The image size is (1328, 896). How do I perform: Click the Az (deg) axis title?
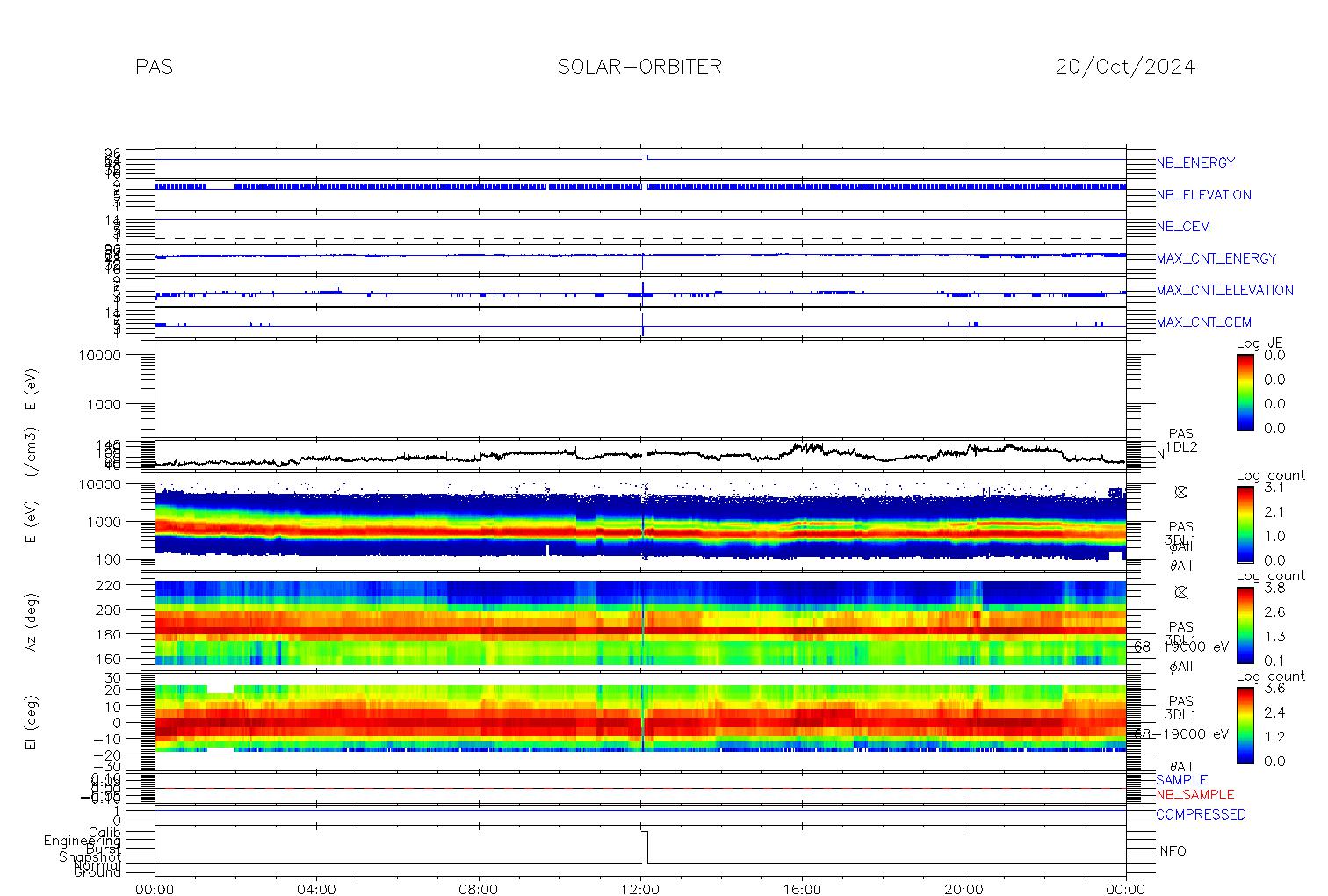click(x=31, y=622)
